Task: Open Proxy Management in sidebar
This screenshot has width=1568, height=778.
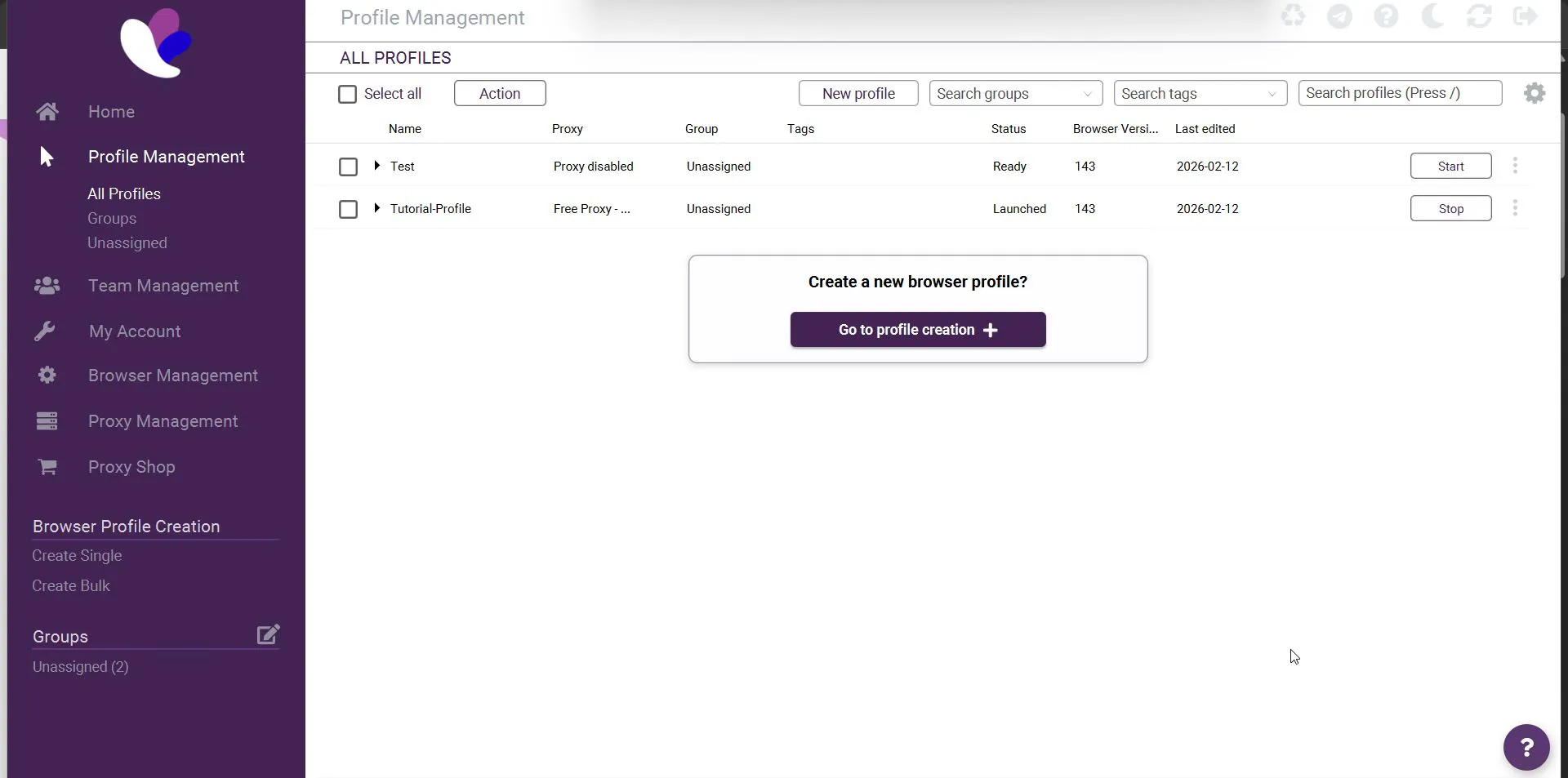Action: pyautogui.click(x=163, y=421)
